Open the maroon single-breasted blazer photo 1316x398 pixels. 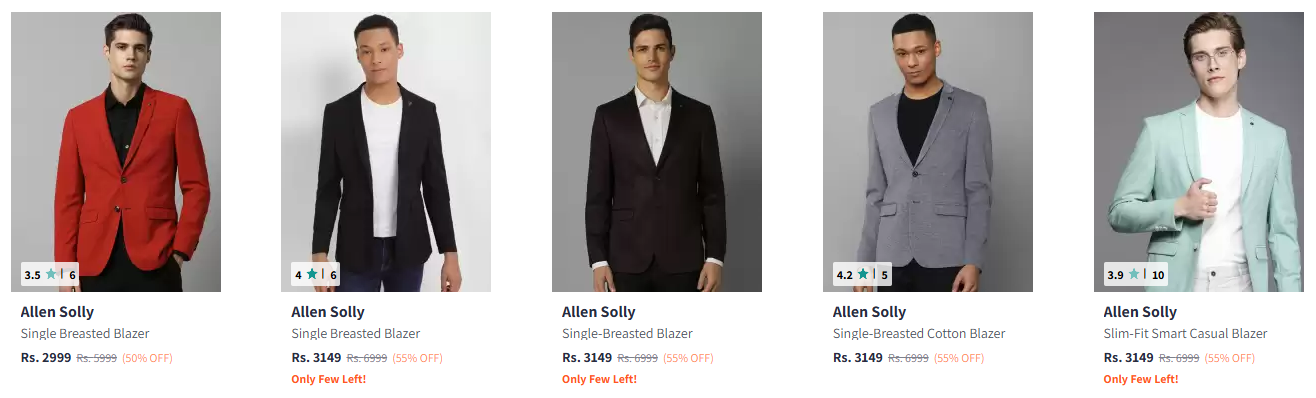click(x=657, y=152)
